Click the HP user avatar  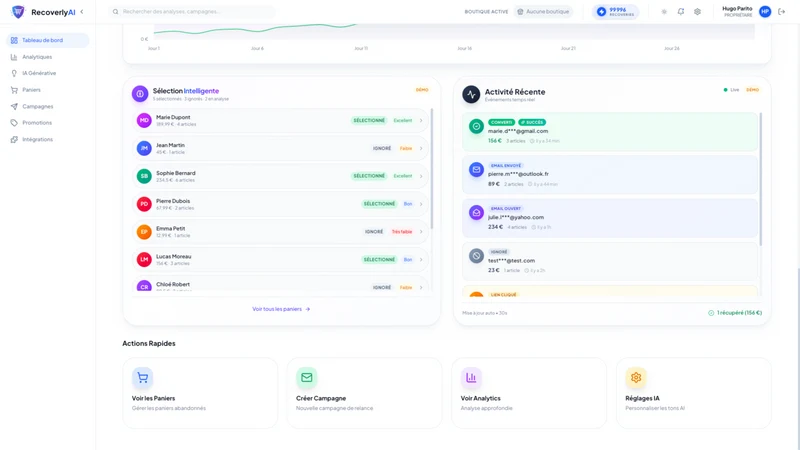pos(765,12)
